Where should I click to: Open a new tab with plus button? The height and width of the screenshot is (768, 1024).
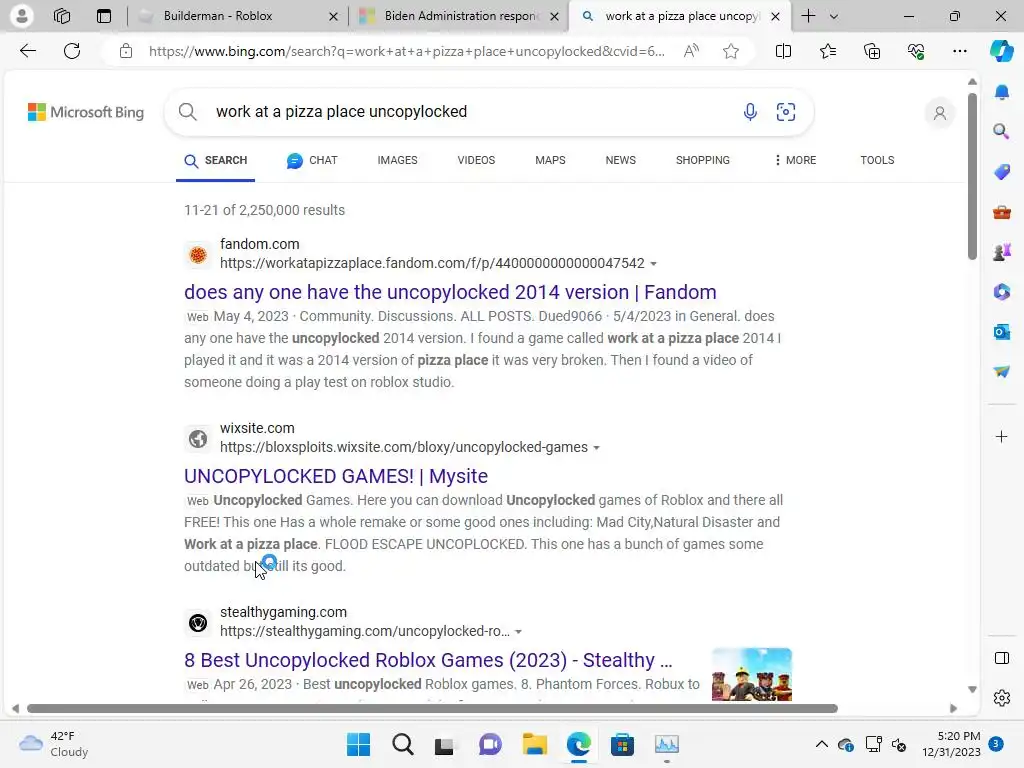pos(808,16)
